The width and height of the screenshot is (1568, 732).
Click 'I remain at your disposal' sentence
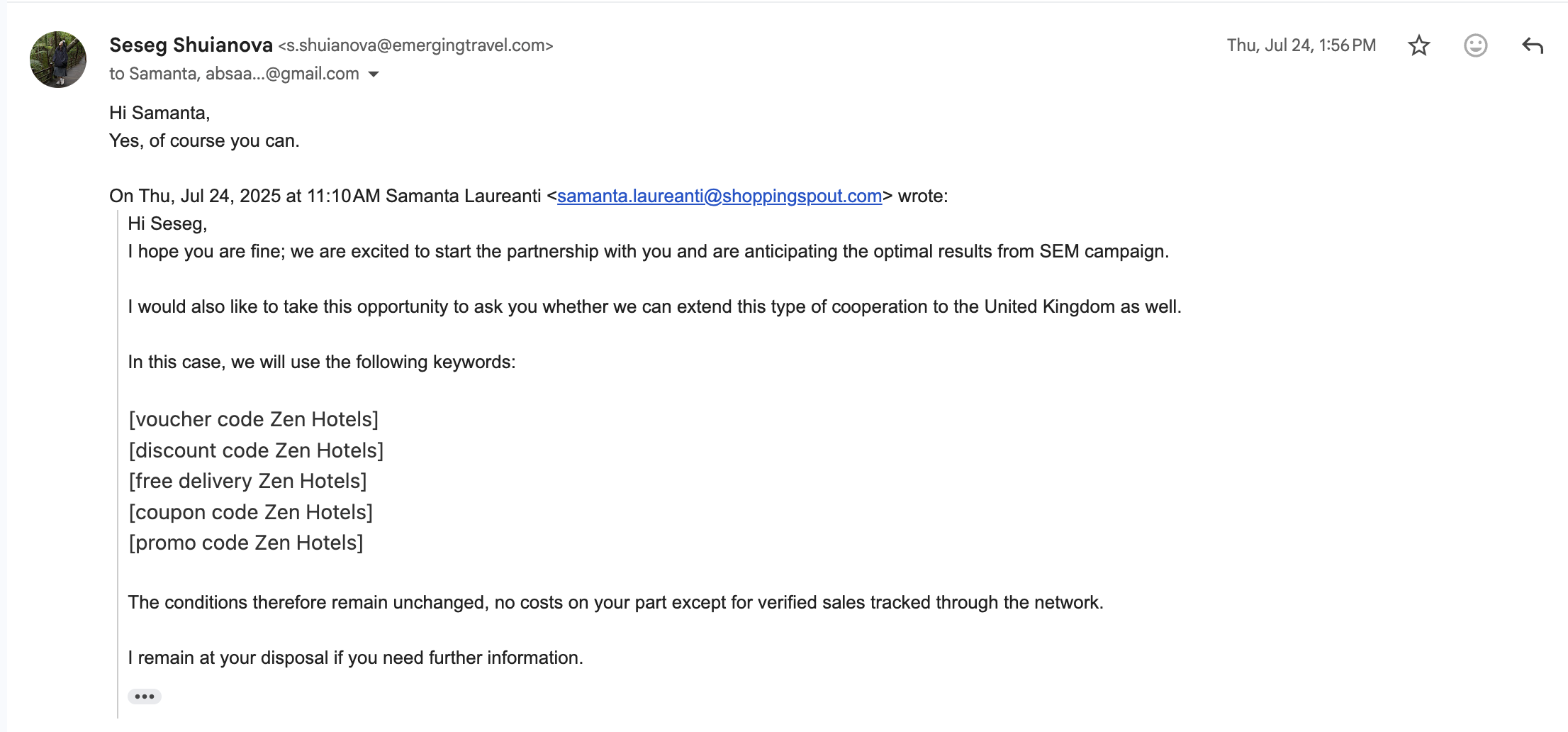coord(355,658)
